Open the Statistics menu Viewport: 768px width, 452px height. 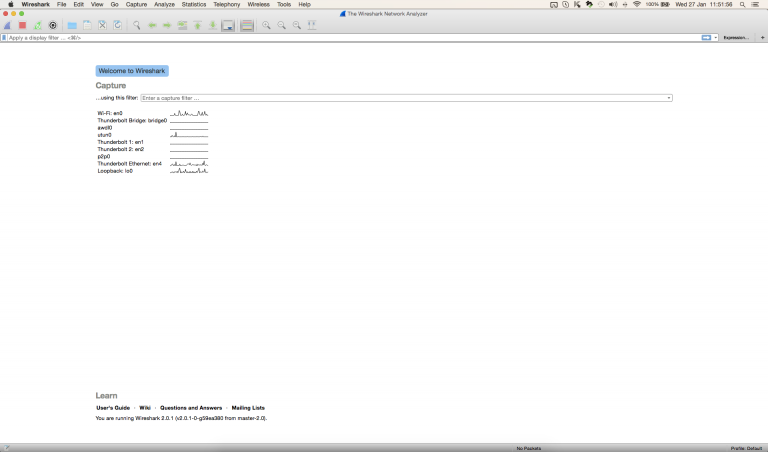click(x=194, y=4)
